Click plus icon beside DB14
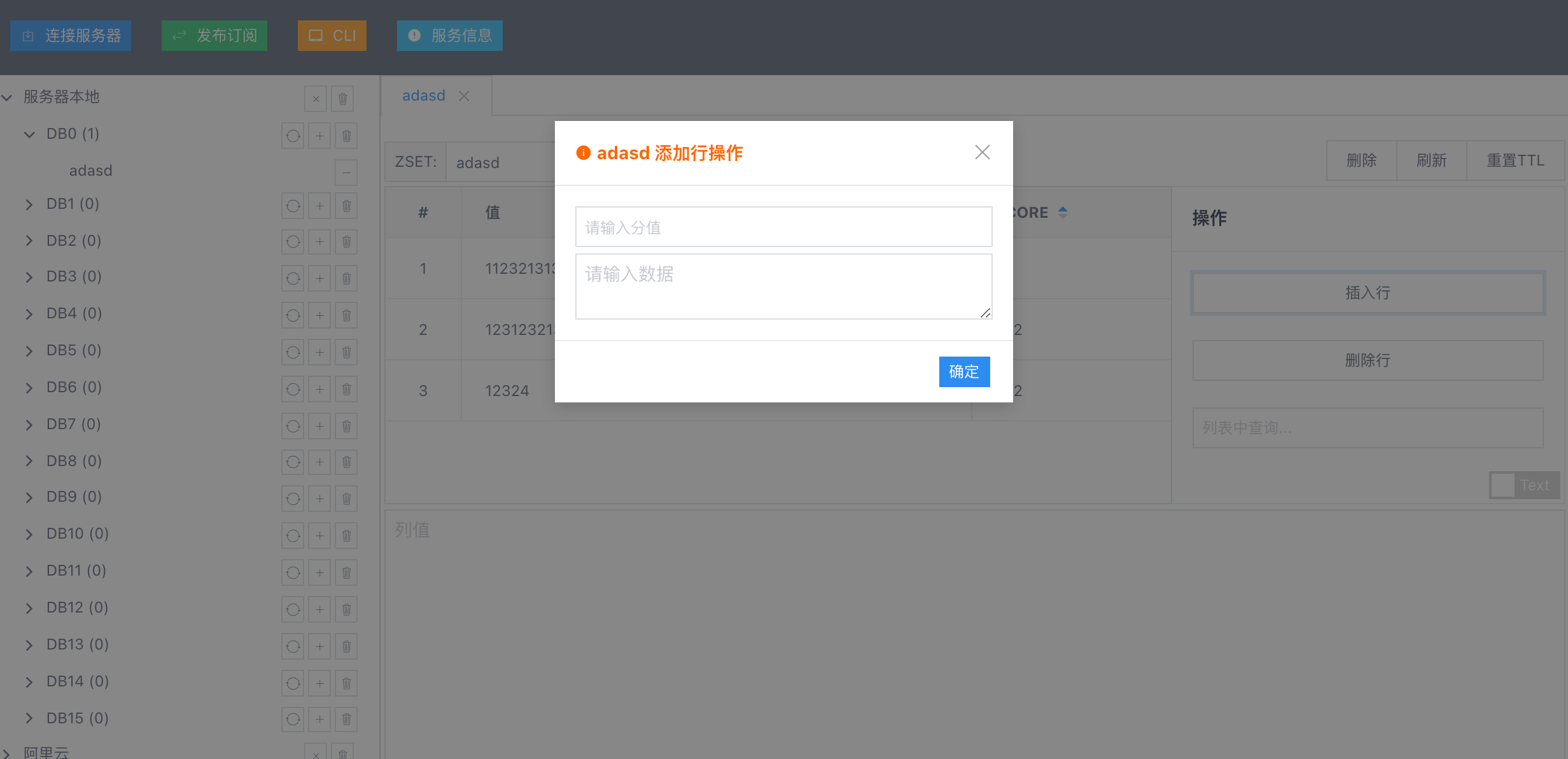The height and width of the screenshot is (759, 1568). point(319,683)
